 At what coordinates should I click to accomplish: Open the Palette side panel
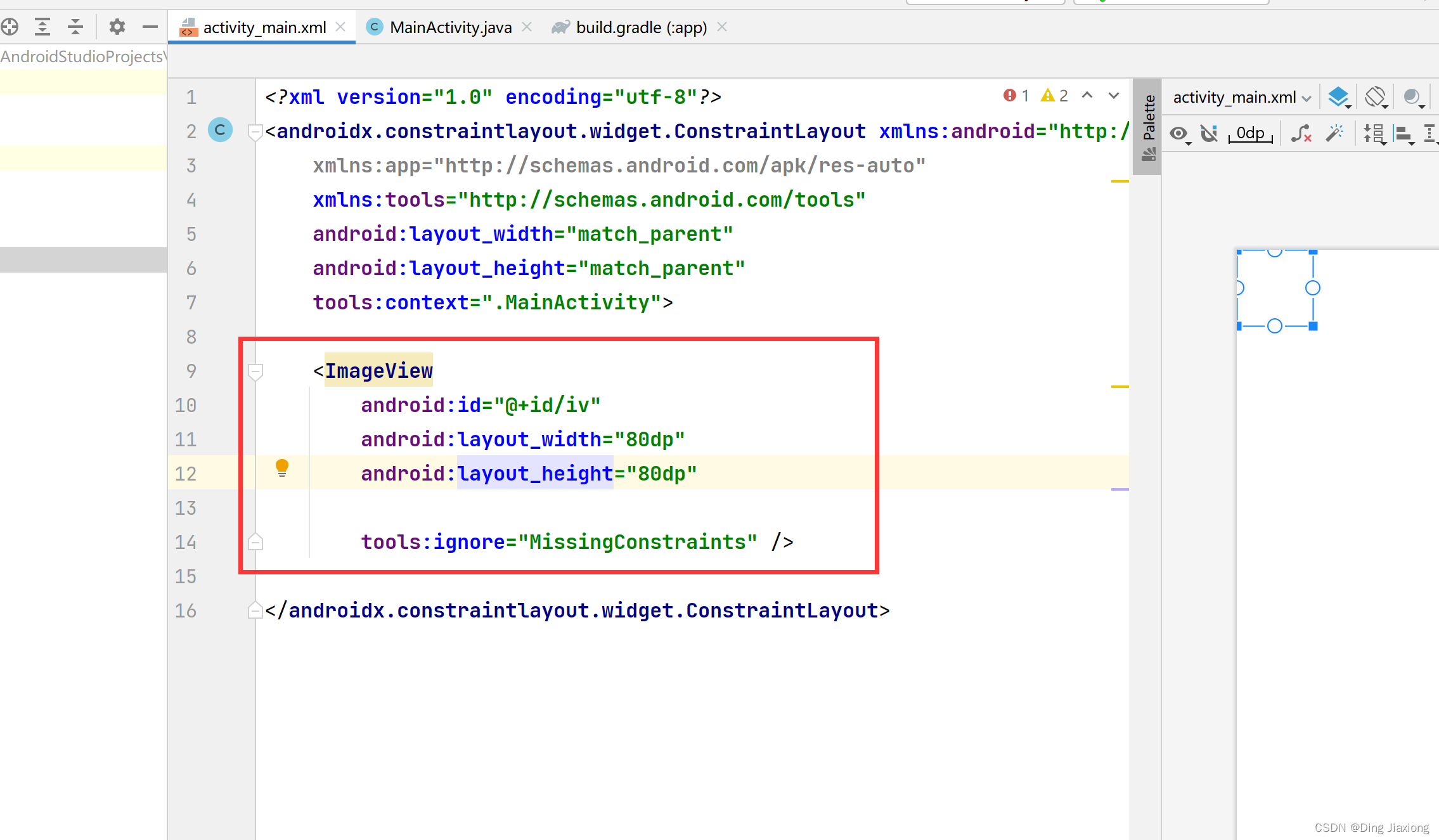[1148, 127]
